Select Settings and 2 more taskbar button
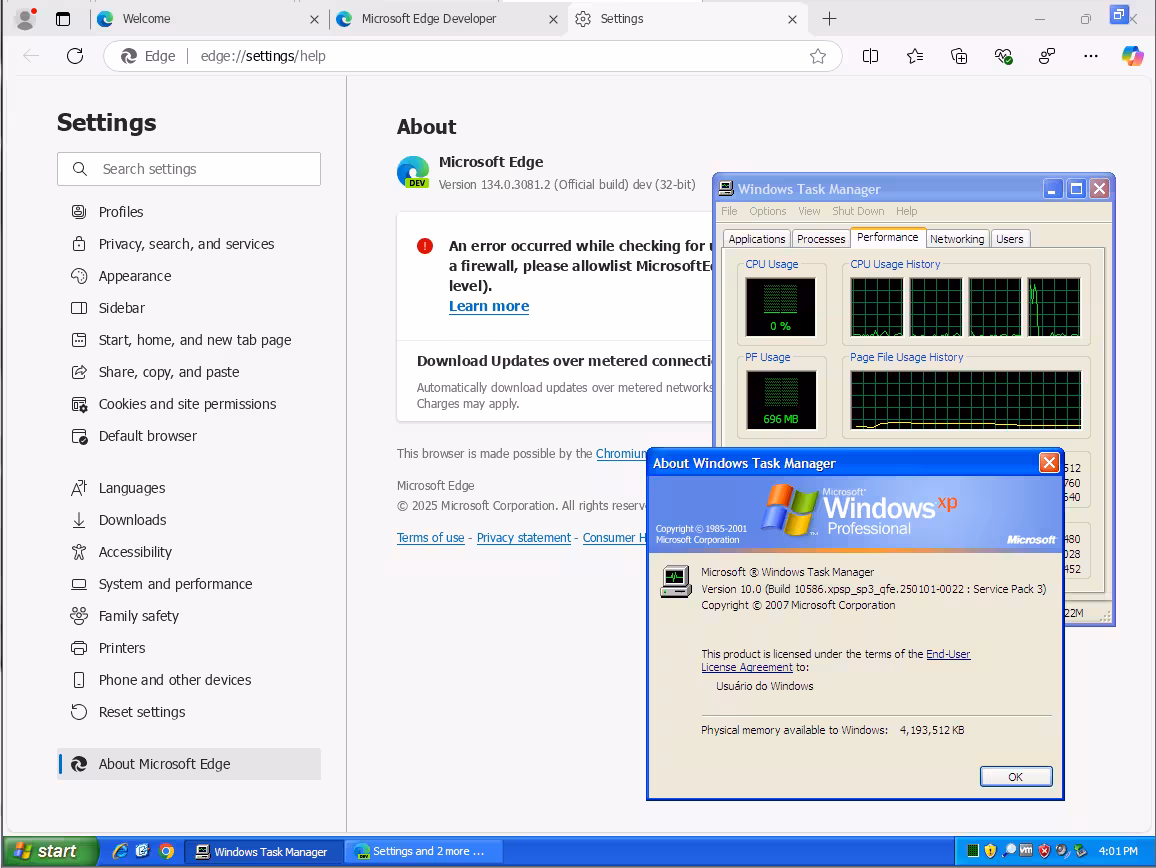The height and width of the screenshot is (868, 1156). pos(422,852)
